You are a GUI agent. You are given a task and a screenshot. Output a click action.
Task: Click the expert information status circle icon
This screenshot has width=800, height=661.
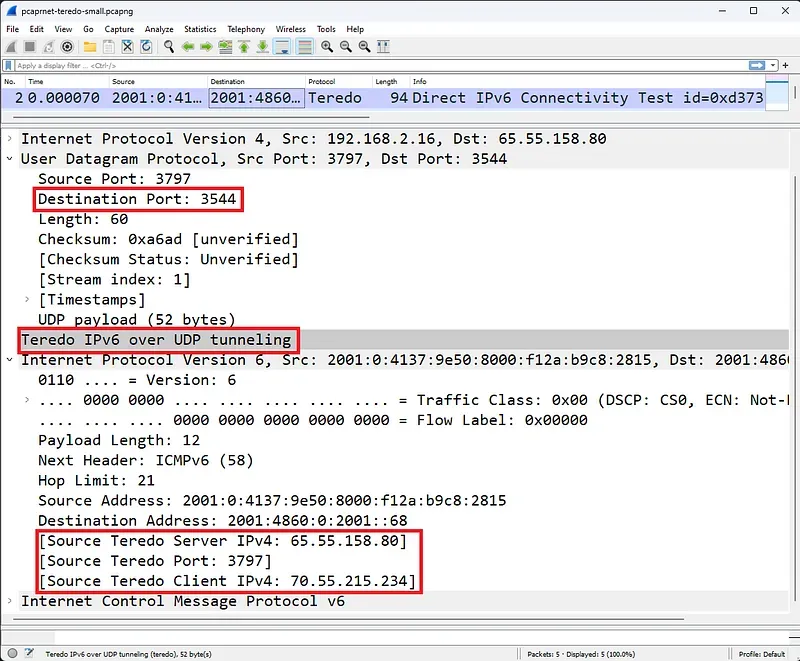coord(12,653)
